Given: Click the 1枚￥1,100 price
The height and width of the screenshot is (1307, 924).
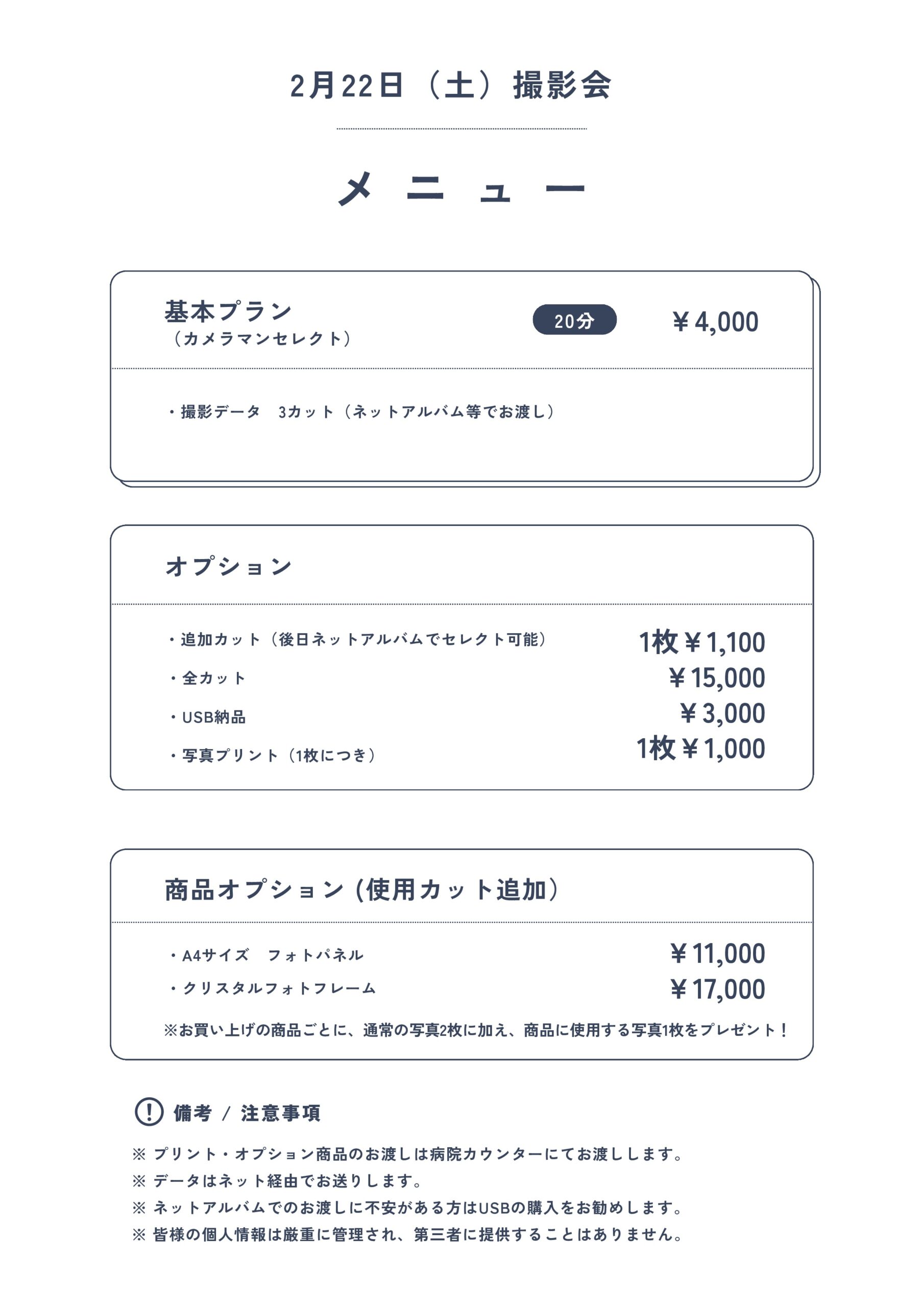Looking at the screenshot, I should [701, 643].
